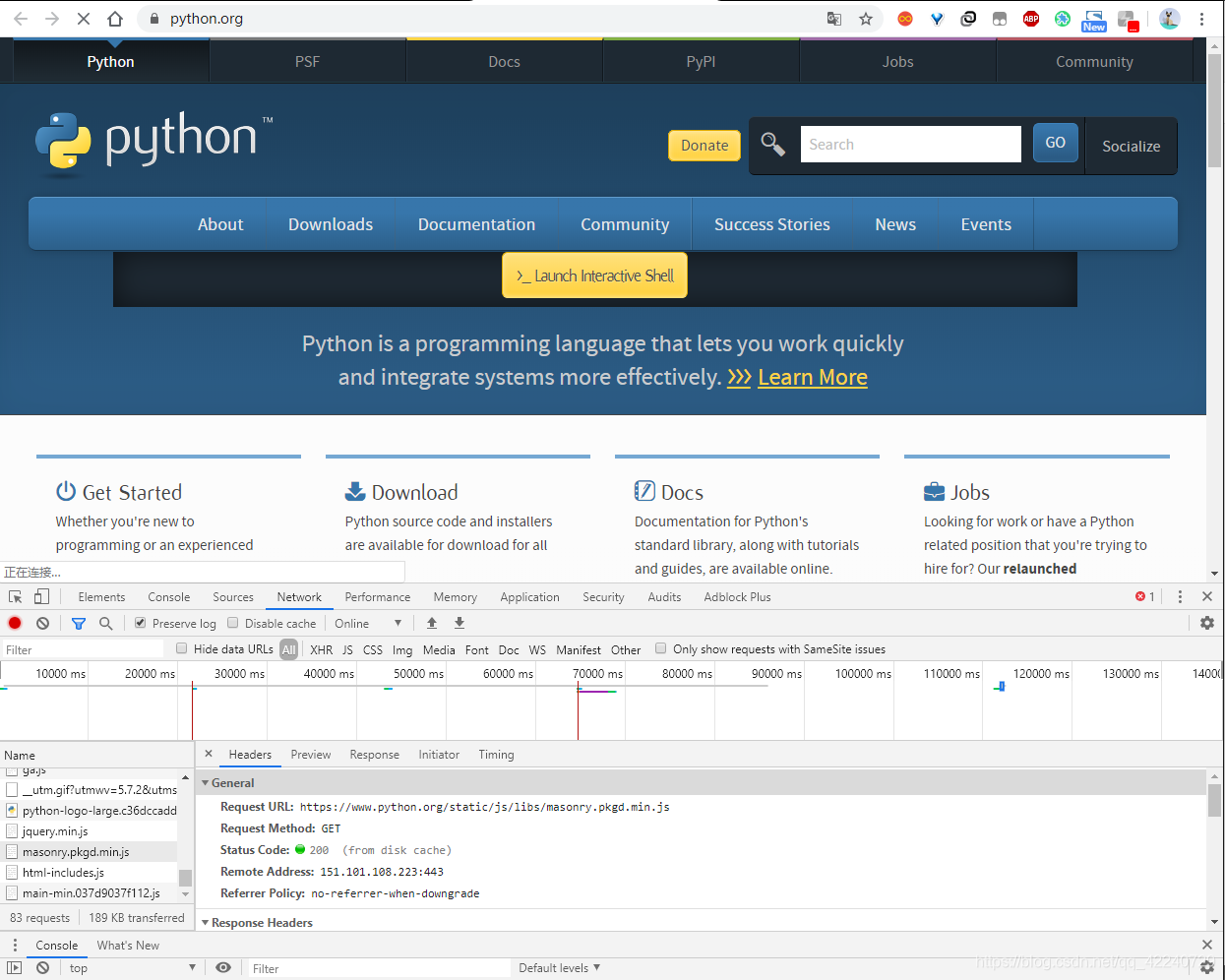Close the request details pane

[x=209, y=755]
